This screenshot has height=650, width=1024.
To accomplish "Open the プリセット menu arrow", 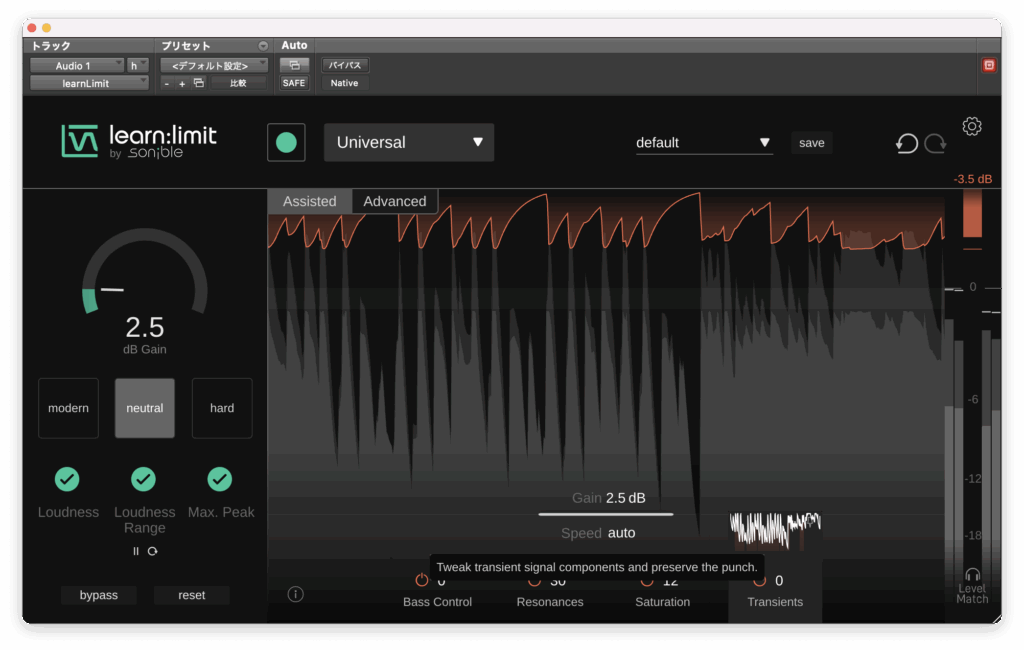I will point(263,46).
